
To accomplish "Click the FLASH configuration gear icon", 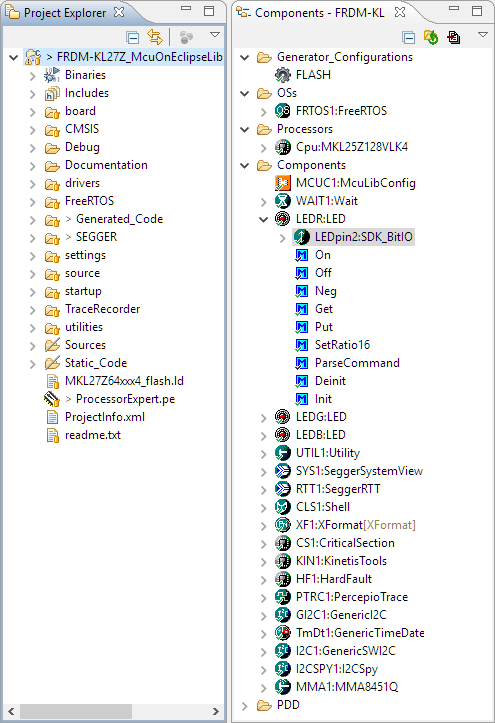I will (x=283, y=75).
